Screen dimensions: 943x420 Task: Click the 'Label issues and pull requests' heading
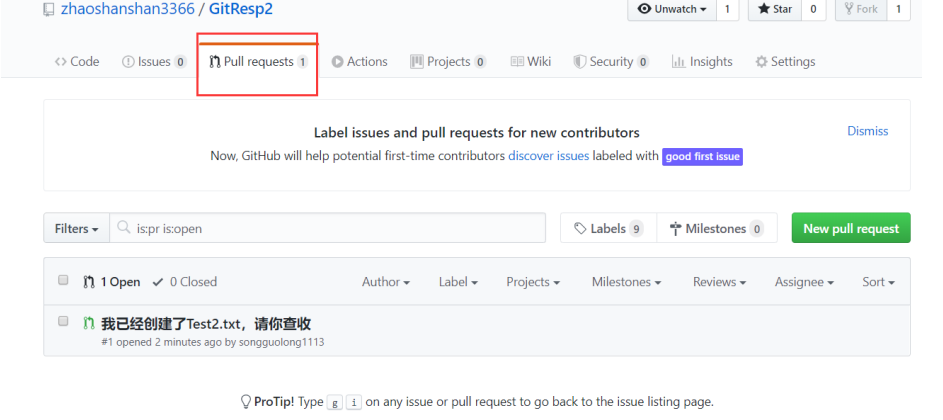click(476, 132)
